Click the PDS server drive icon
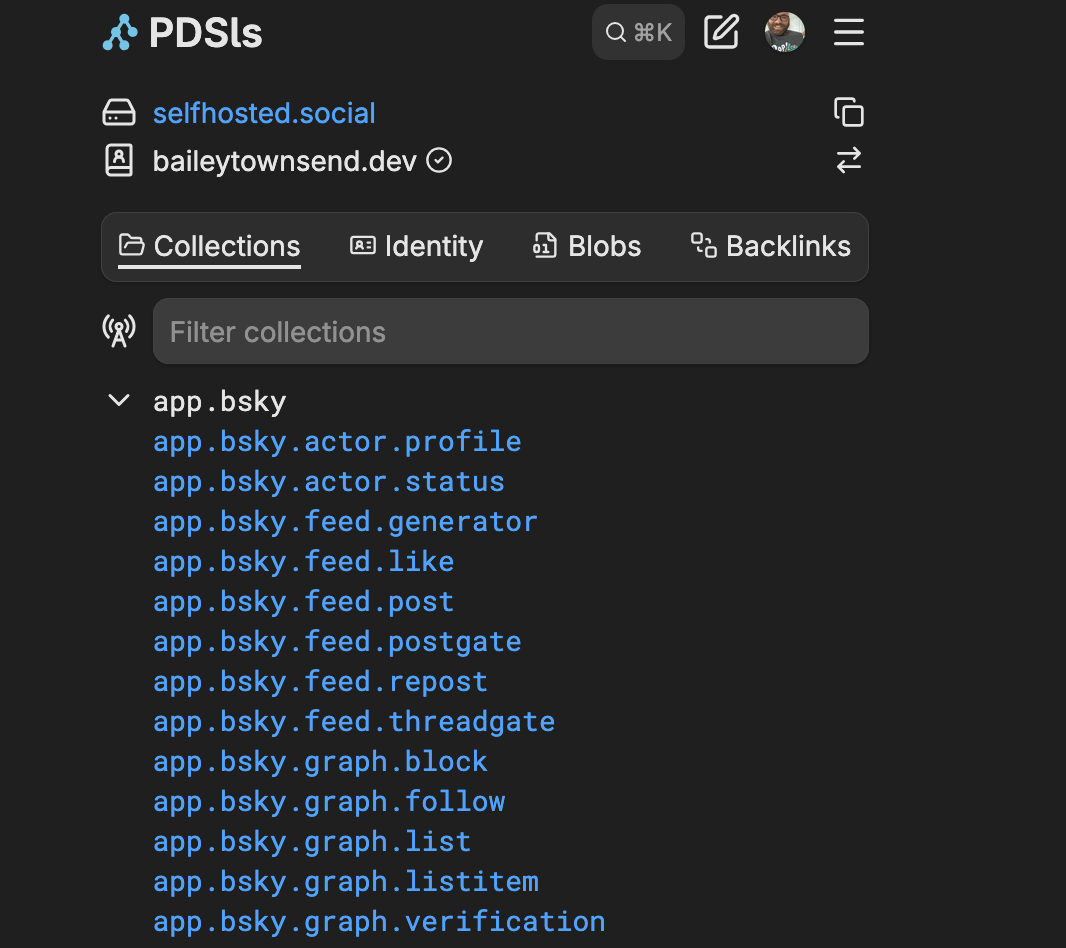Image resolution: width=1066 pixels, height=948 pixels. coord(119,113)
